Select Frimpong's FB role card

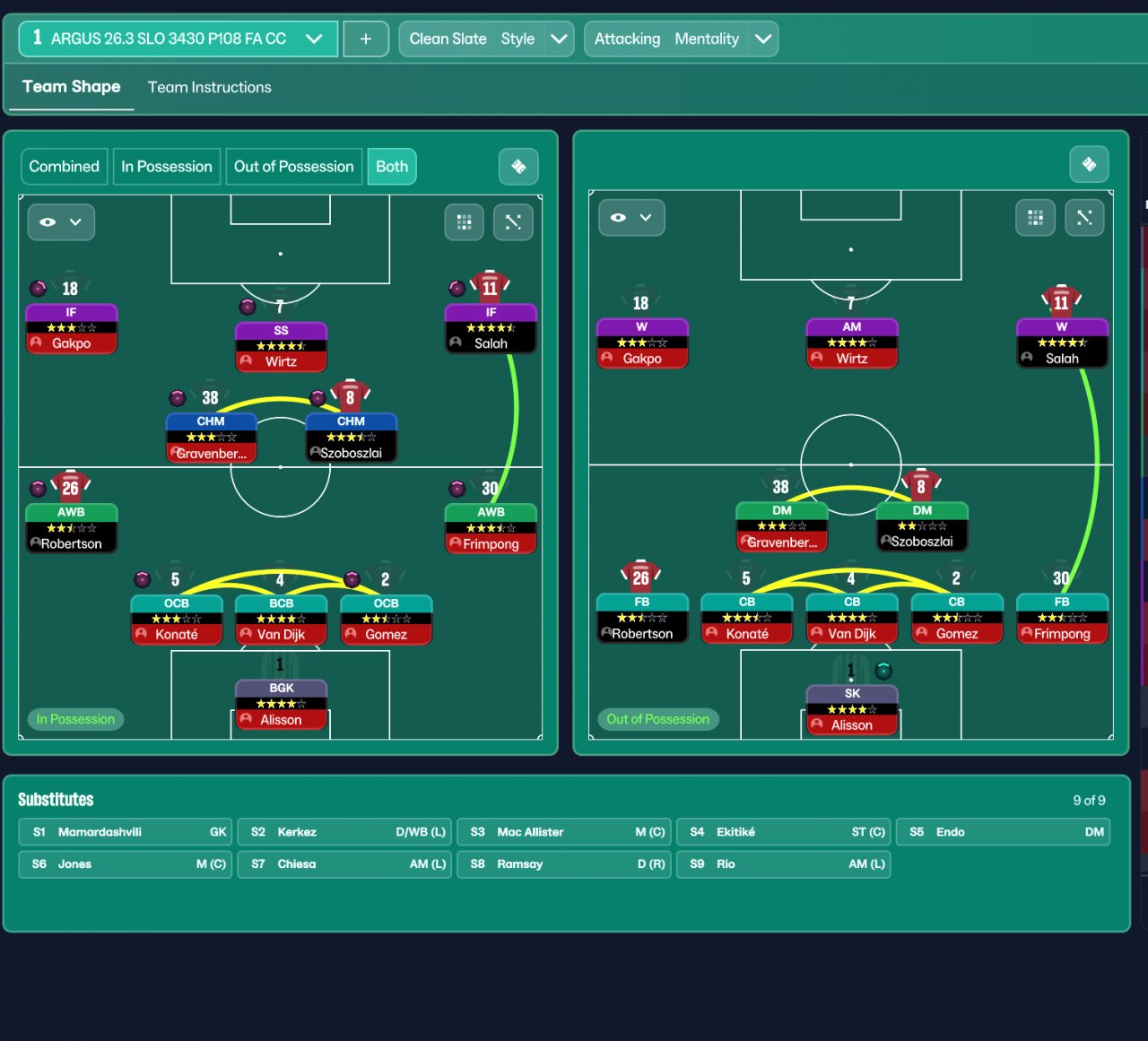(x=1062, y=619)
